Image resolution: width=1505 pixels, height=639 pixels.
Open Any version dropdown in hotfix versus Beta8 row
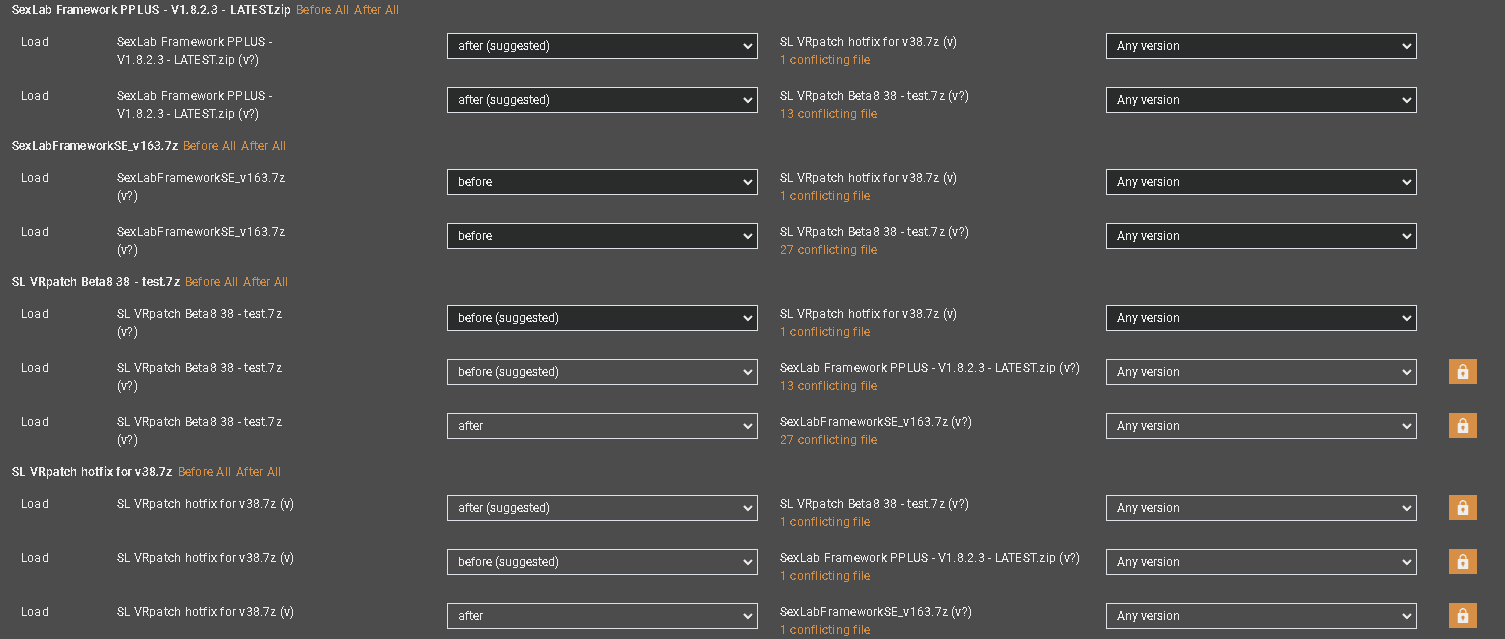coord(1261,508)
